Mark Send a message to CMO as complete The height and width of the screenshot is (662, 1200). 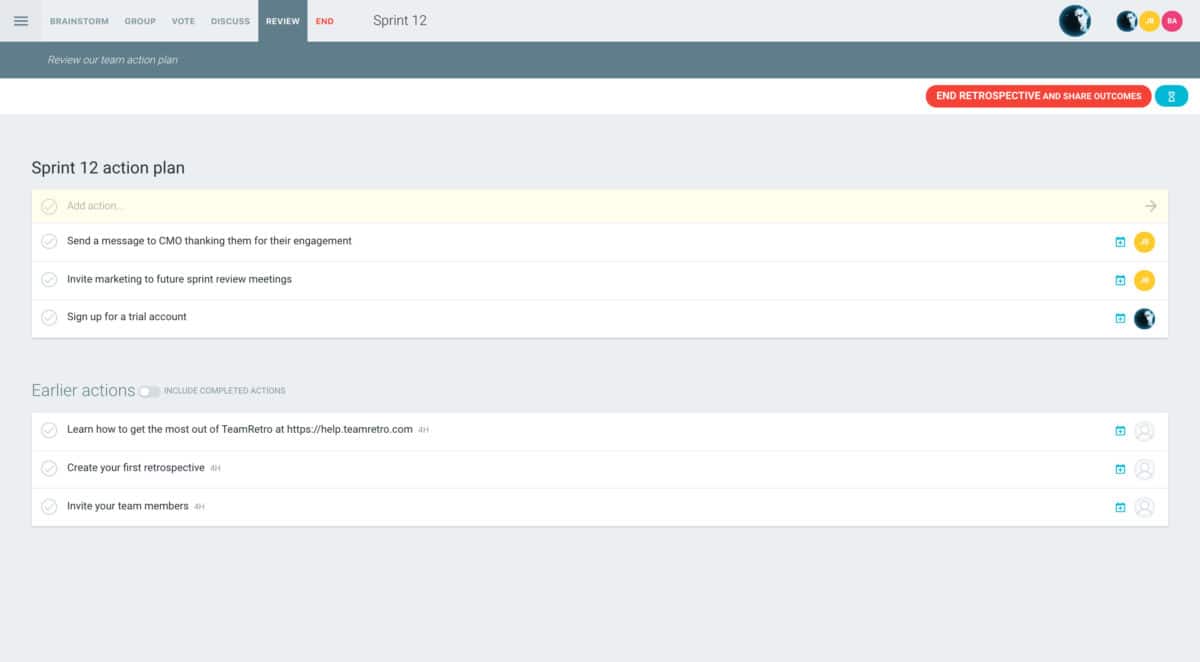click(49, 242)
